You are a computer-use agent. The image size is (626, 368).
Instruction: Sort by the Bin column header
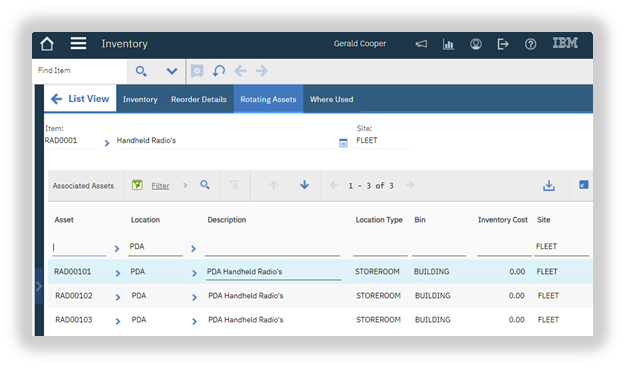[x=420, y=220]
